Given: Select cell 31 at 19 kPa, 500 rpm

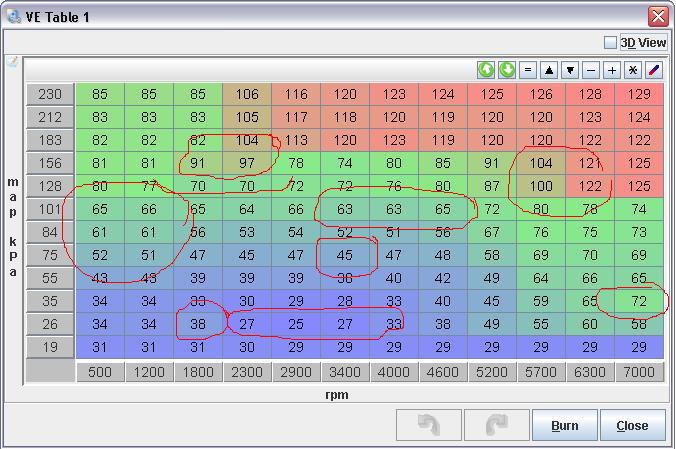Looking at the screenshot, I should [x=100, y=347].
